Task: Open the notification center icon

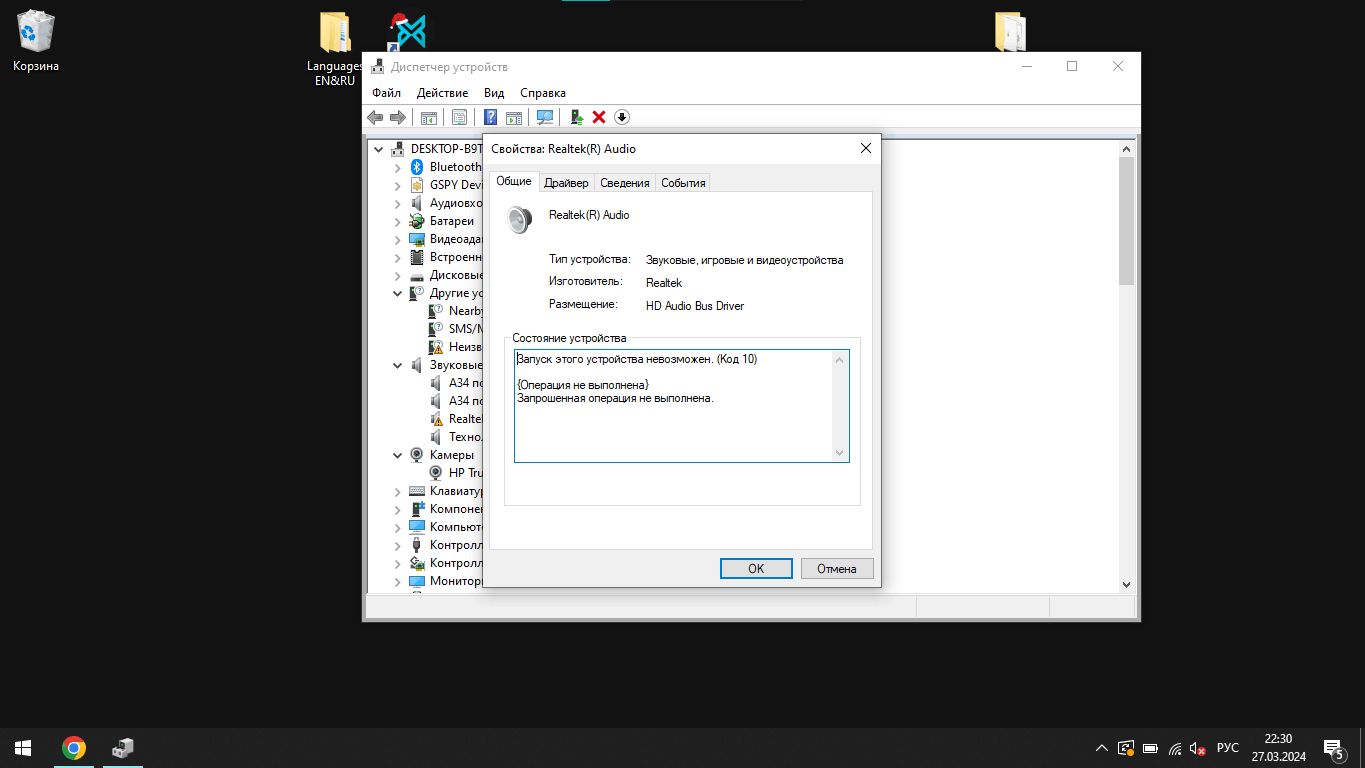Action: click(x=1333, y=748)
